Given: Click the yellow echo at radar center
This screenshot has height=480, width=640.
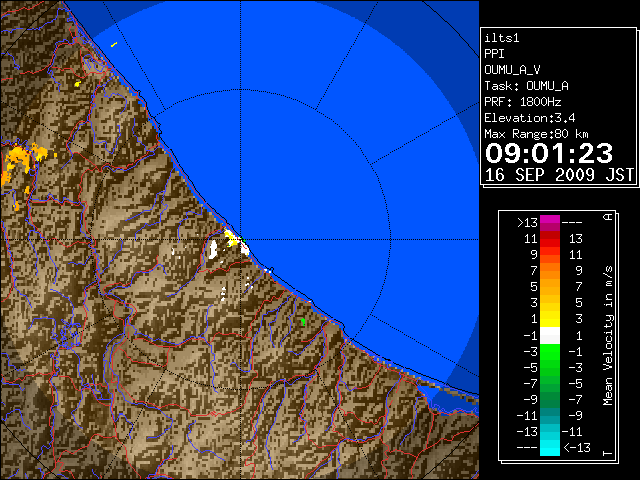Looking at the screenshot, I should (231, 238).
